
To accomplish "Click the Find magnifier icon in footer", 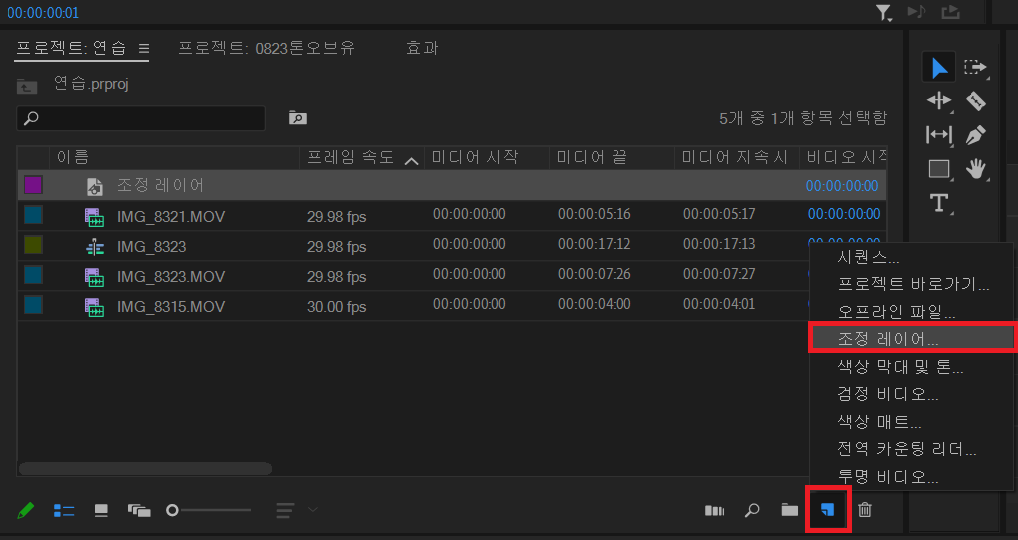I will tap(752, 510).
